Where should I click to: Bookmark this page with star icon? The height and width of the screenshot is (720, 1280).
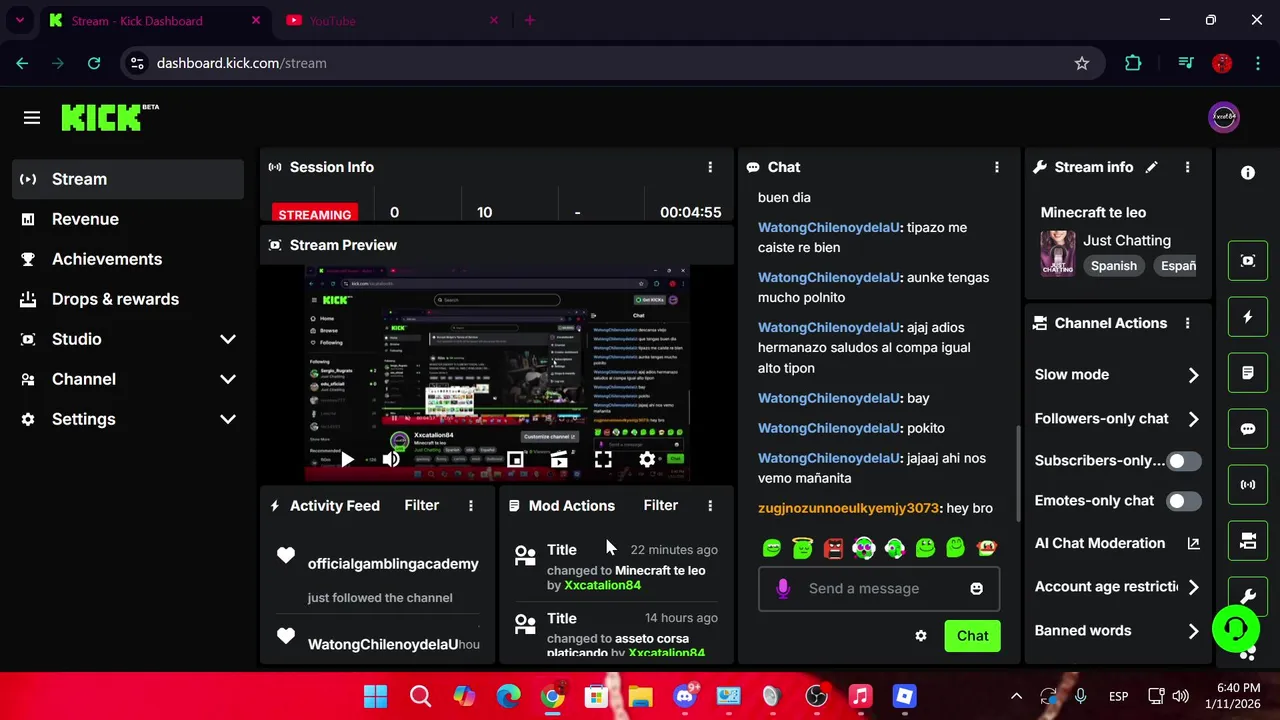coord(1082,63)
